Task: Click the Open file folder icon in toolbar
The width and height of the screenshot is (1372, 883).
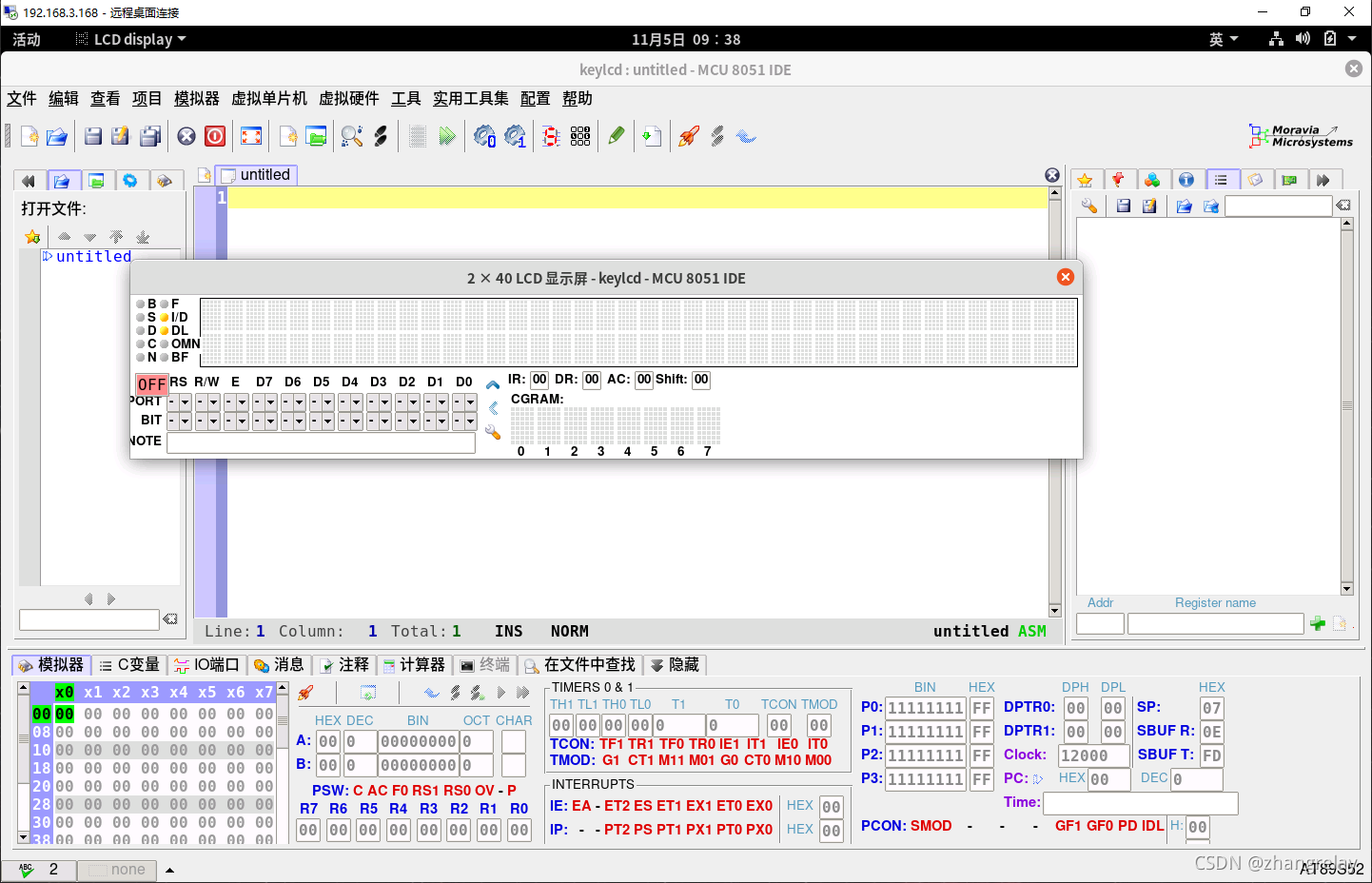Action: (x=57, y=136)
